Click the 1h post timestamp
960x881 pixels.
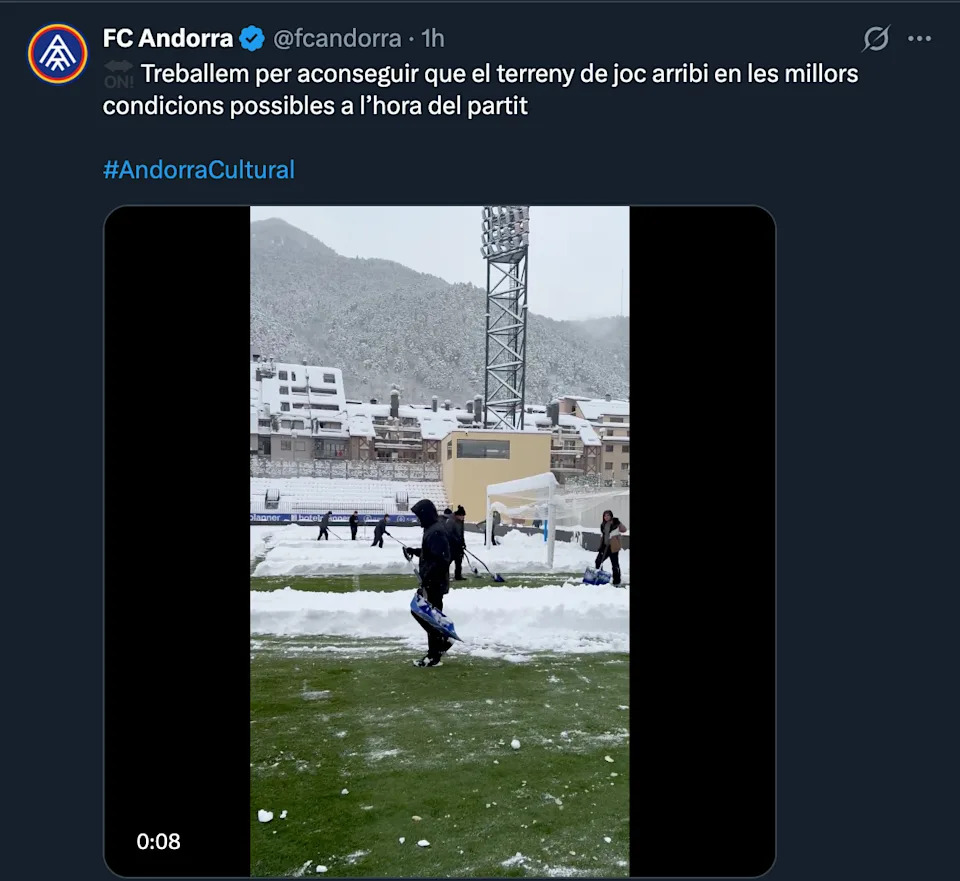(x=432, y=39)
